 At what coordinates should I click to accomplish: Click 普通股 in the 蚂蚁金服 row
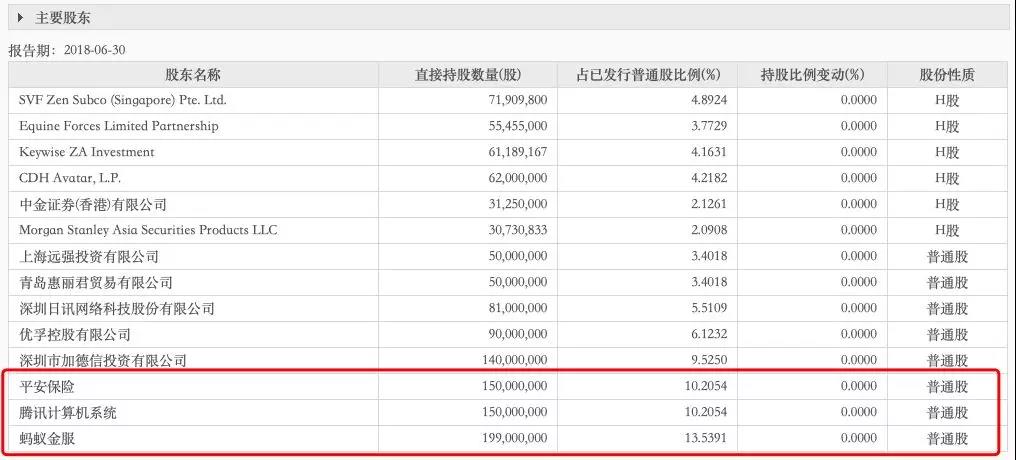coord(947,439)
